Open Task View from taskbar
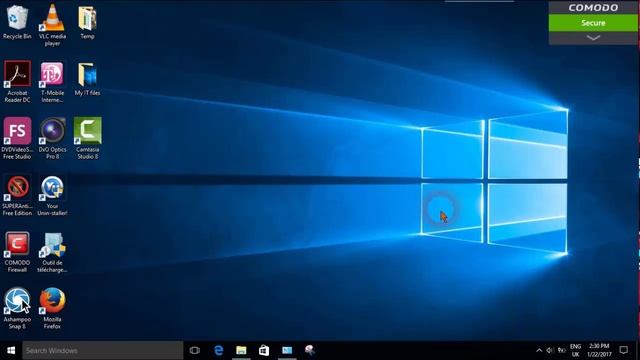Image resolution: width=640 pixels, height=360 pixels. pos(195,350)
